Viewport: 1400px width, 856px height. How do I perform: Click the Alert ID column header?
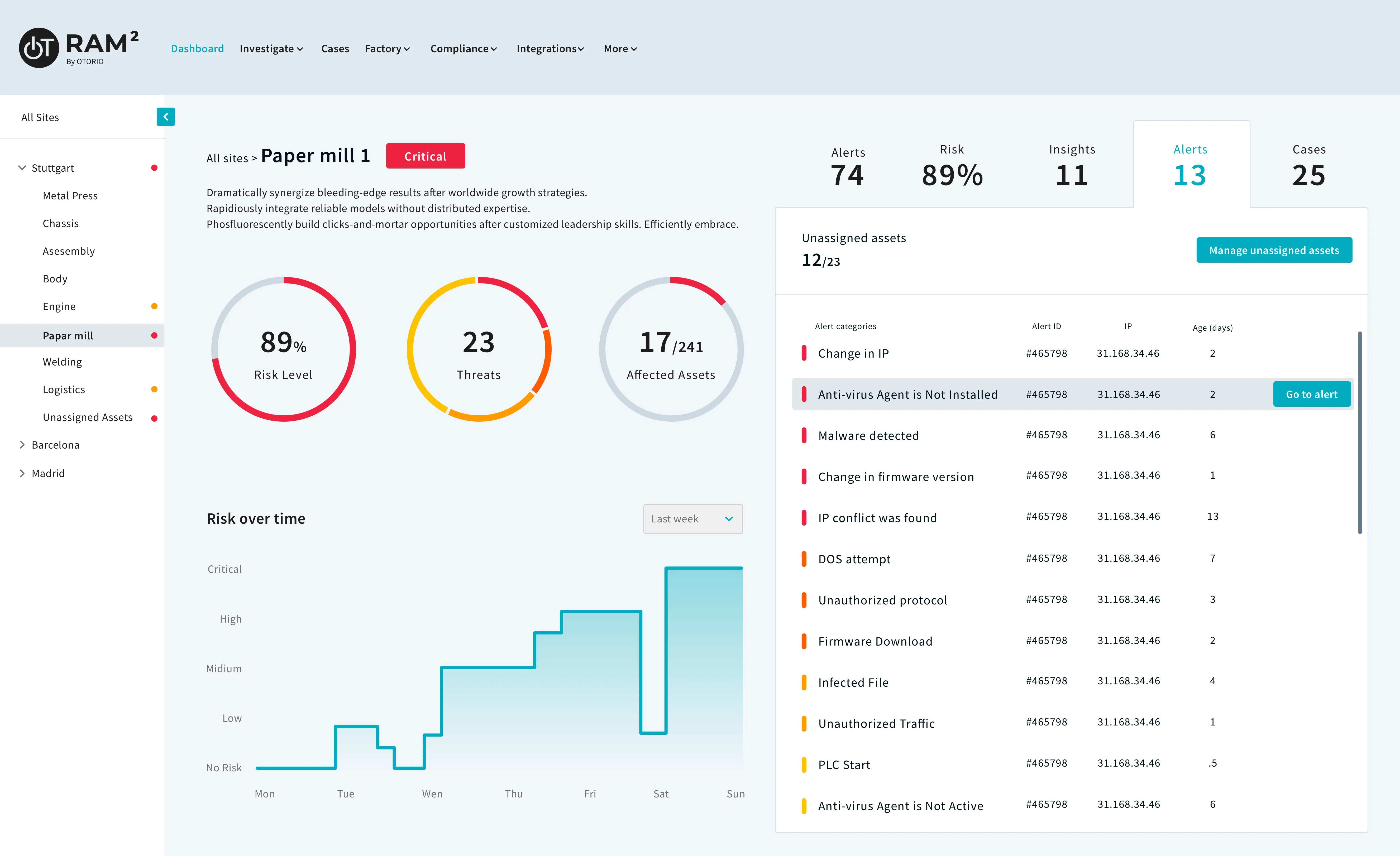[x=1046, y=327]
